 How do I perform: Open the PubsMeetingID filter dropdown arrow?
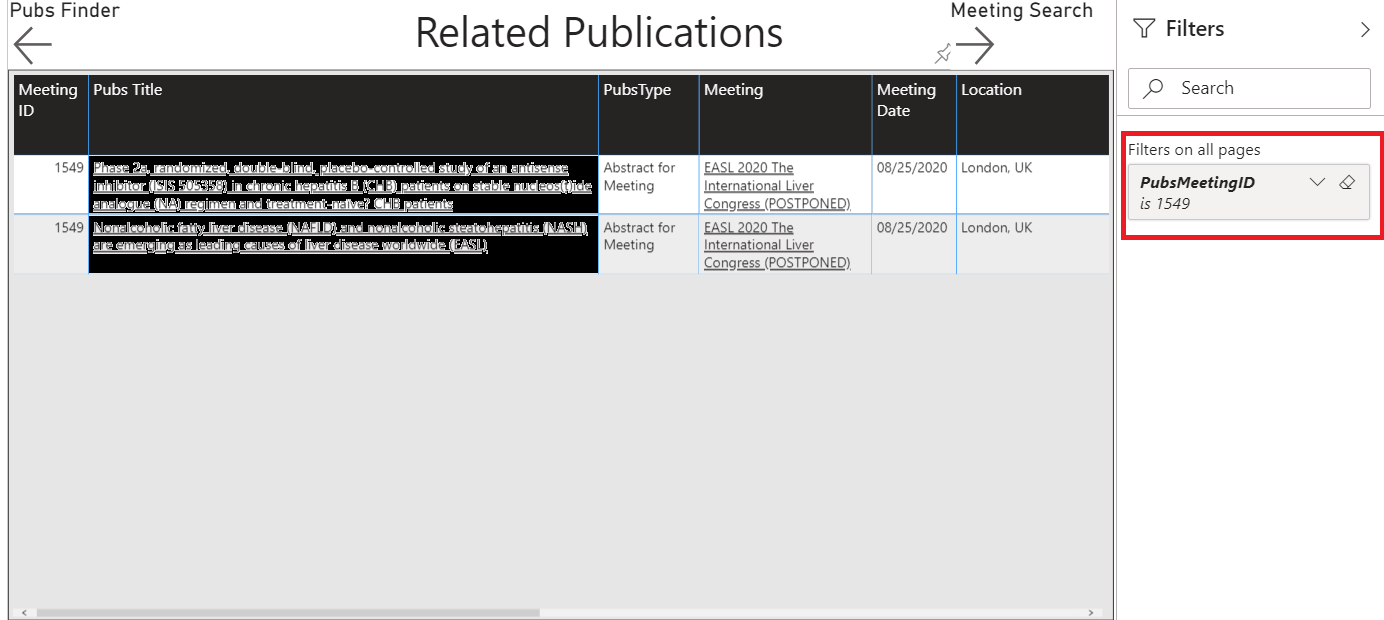tap(1319, 181)
